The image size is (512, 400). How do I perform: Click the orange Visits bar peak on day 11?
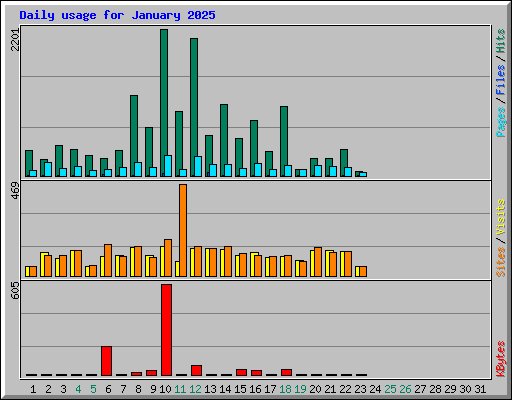(183, 230)
